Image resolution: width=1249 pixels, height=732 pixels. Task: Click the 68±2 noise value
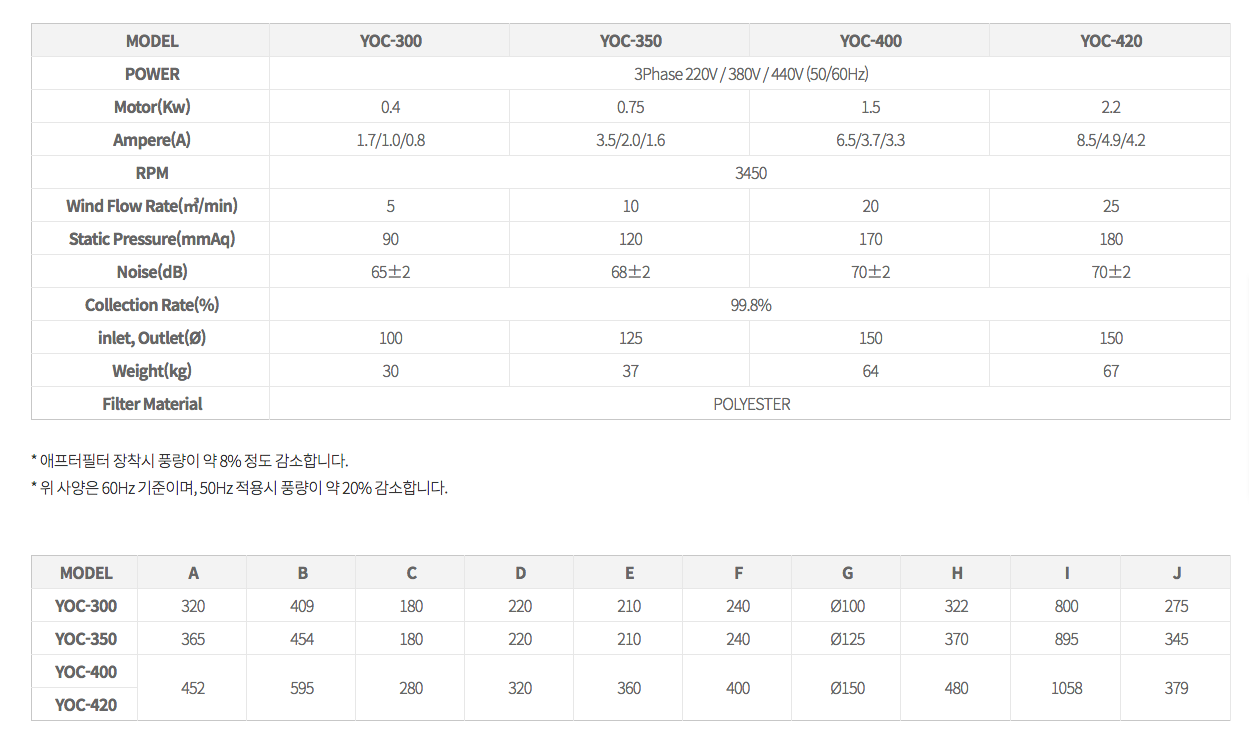630,272
